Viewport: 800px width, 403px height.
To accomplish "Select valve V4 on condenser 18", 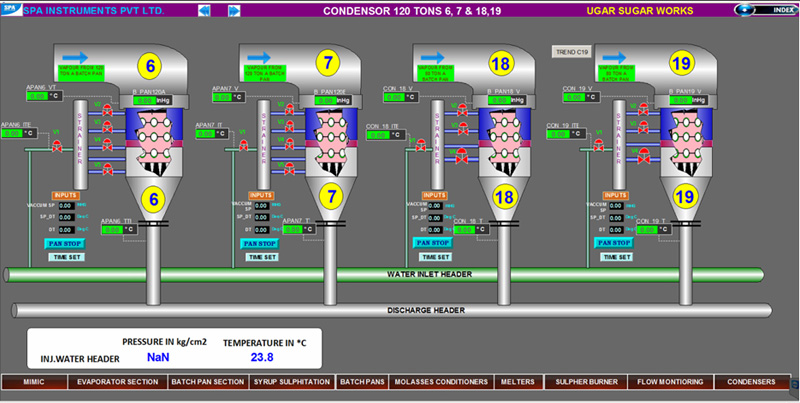I will click(x=462, y=157).
